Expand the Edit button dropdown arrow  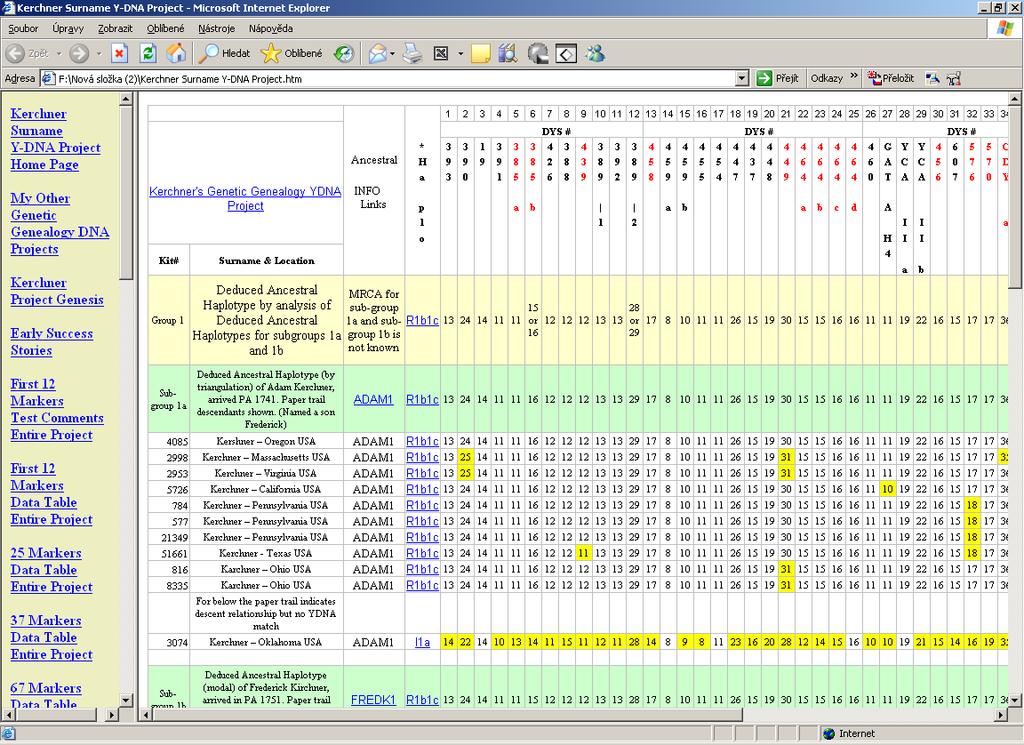point(460,54)
